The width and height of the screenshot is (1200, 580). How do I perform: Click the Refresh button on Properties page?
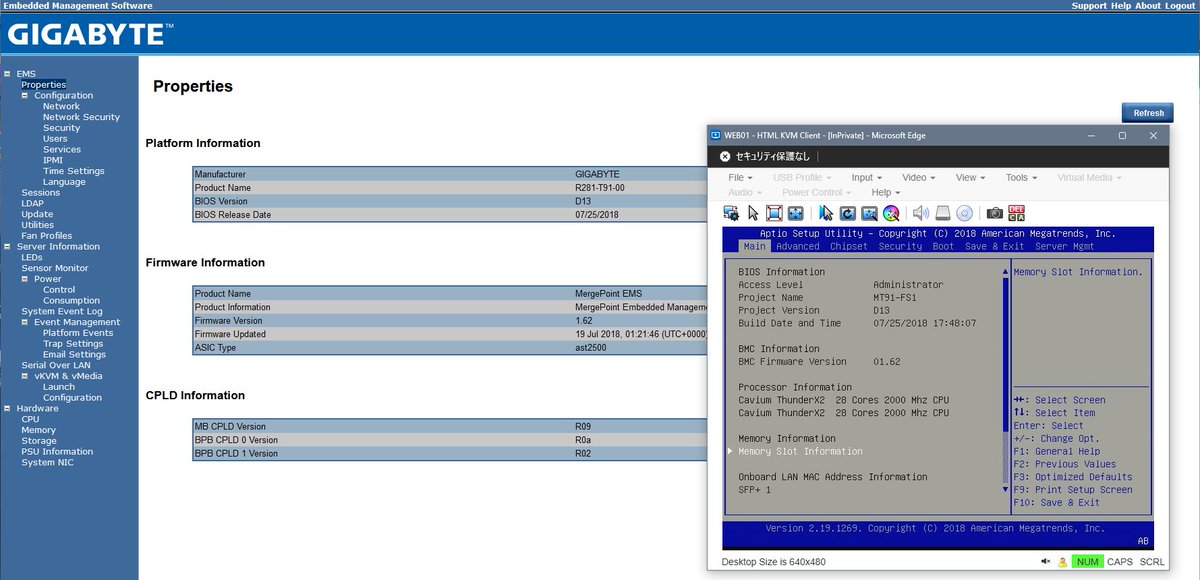[x=1148, y=113]
